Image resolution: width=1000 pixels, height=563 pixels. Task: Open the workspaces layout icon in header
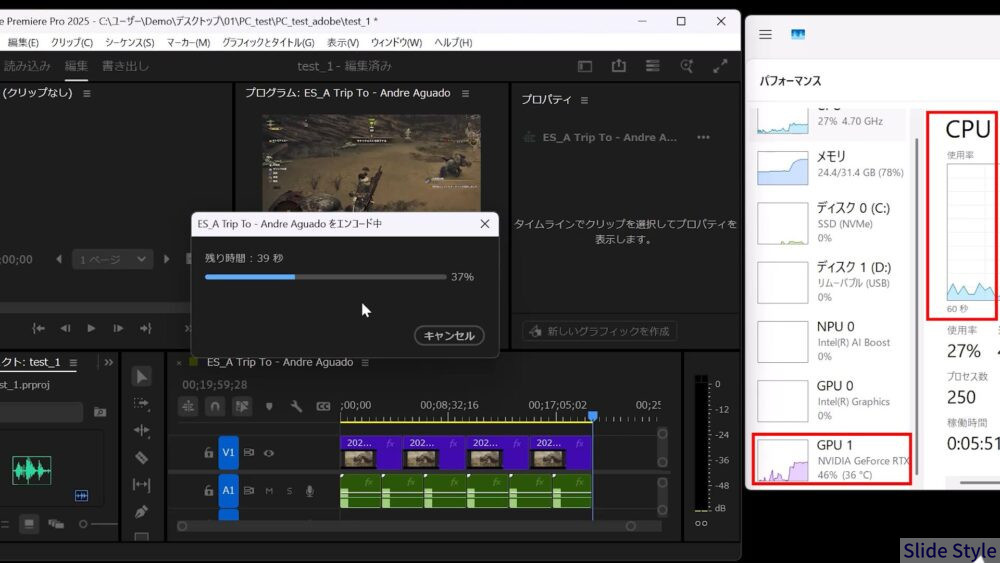[585, 66]
